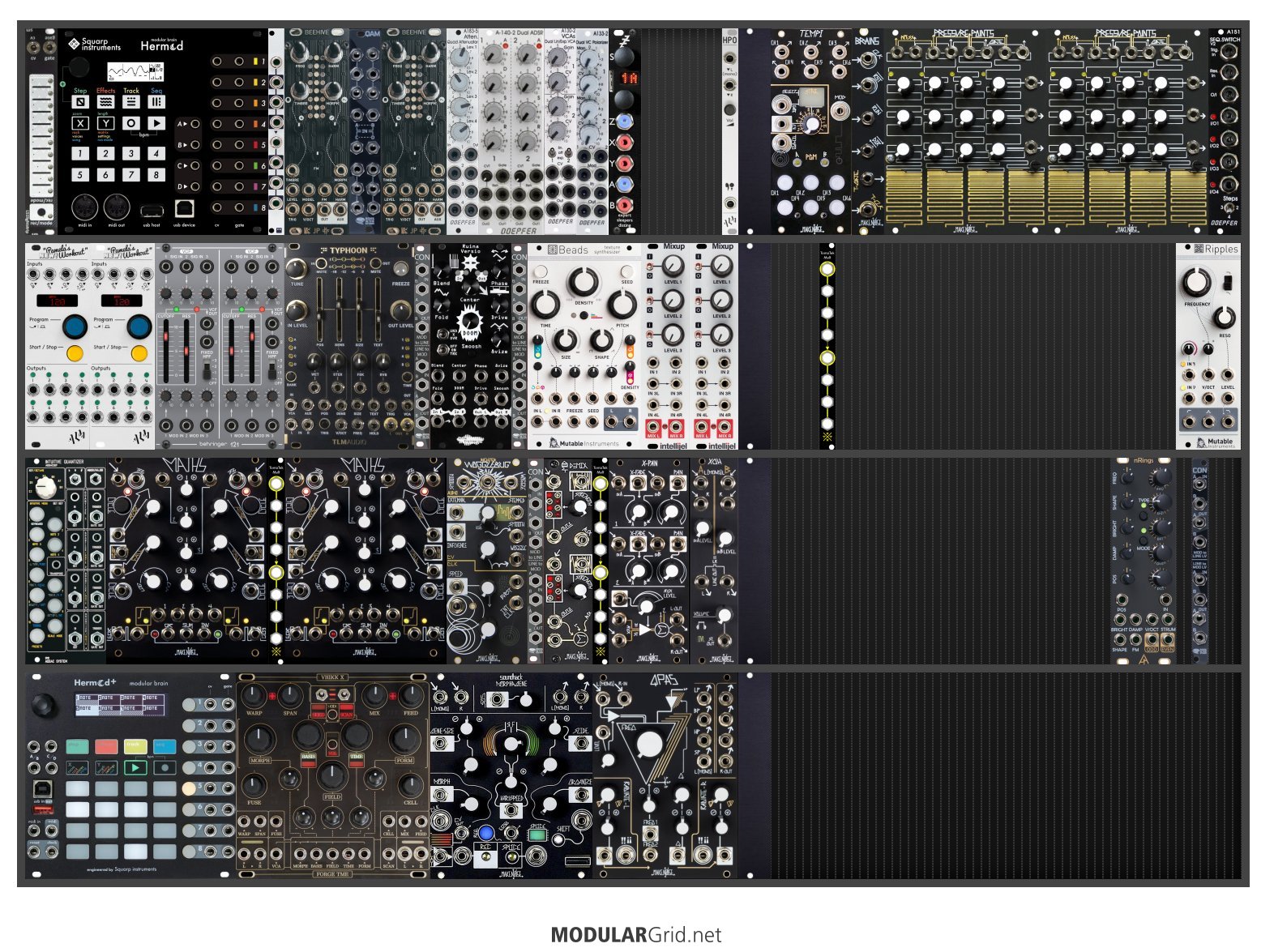Viewport: 1274px width, 952px height.
Task: Select the Track button on Hermod
Action: 131,102
